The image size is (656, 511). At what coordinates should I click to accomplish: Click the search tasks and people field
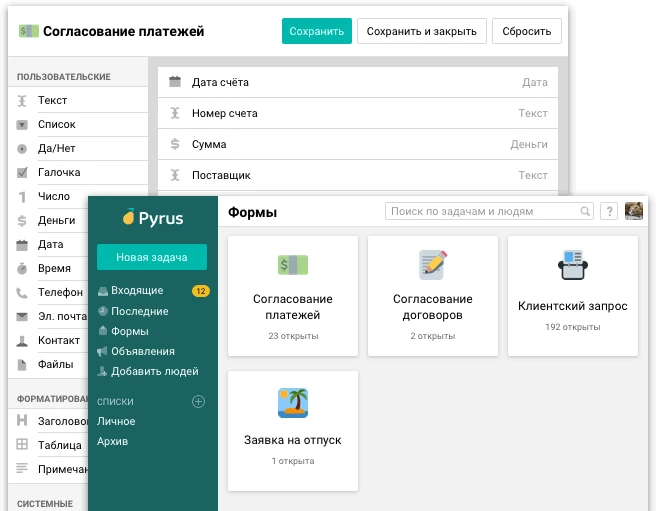483,212
